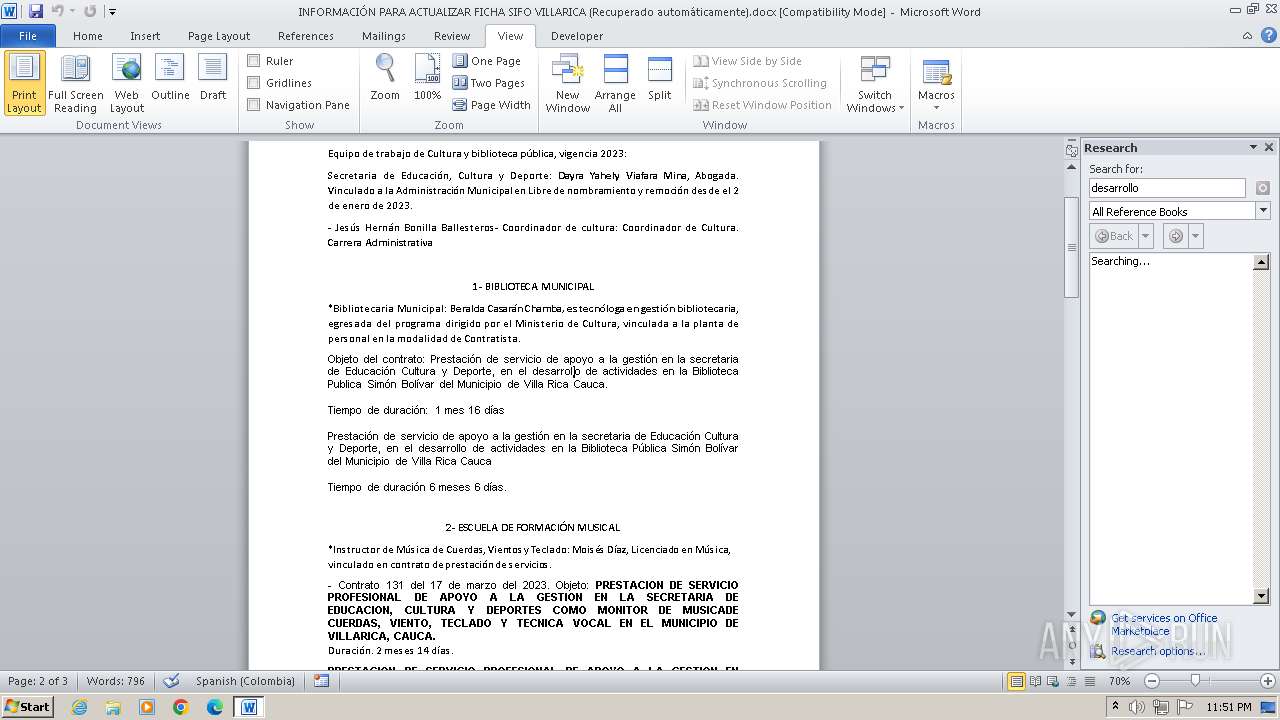The image size is (1280, 720).
Task: Open spelling and grammar check status icon
Action: (x=172, y=681)
